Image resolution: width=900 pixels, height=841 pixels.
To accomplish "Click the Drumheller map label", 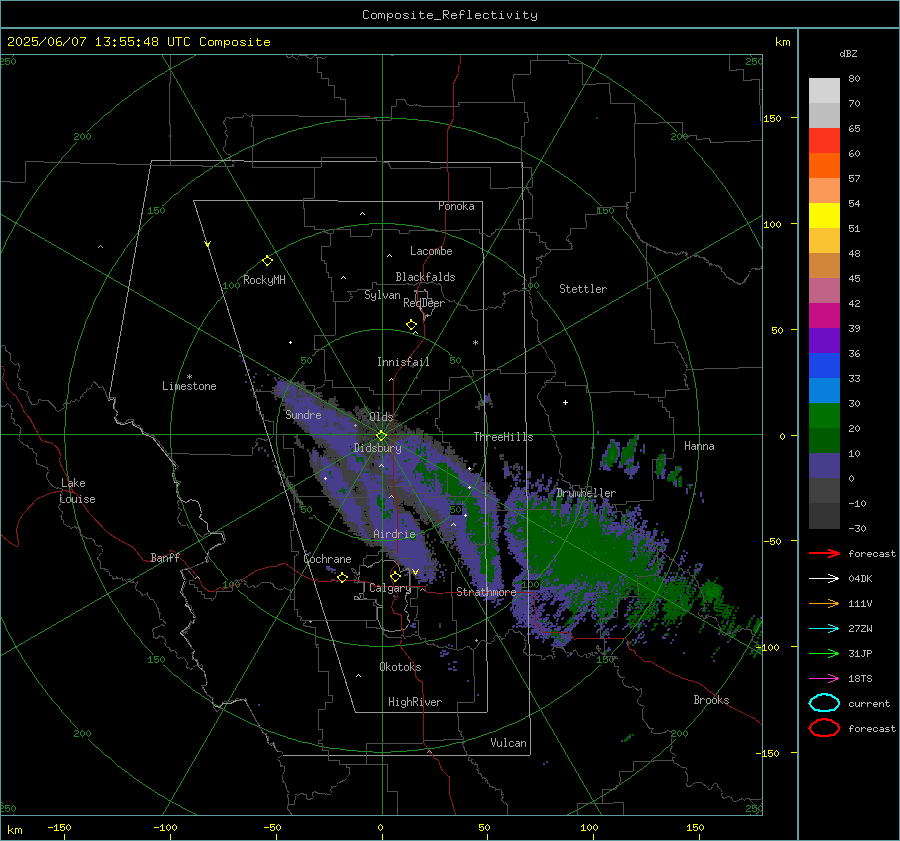I will (586, 493).
